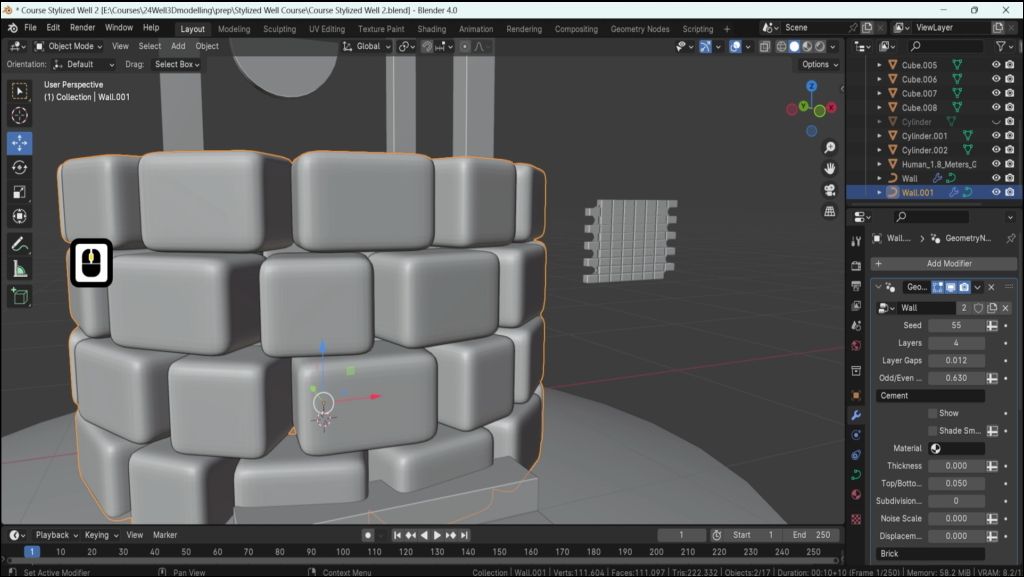This screenshot has width=1024, height=577.
Task: Open the Tool properties tab
Action: [856, 241]
